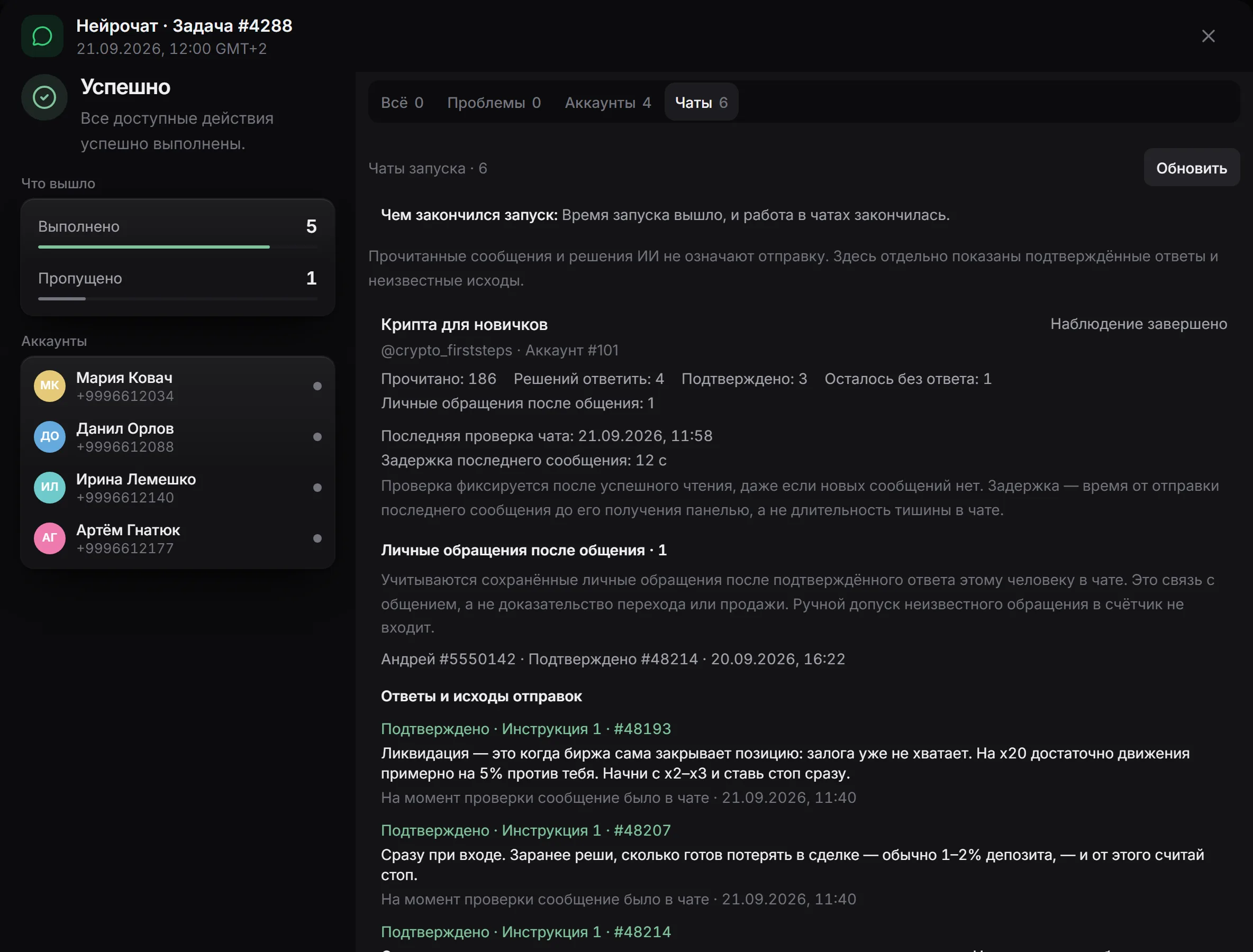Click phone number +9996612034
The image size is (1253, 952).
click(x=125, y=396)
